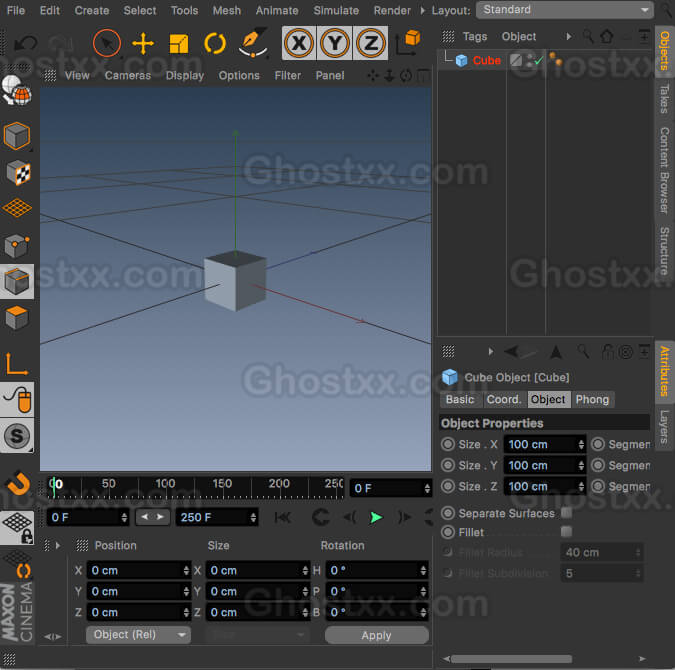
Task: Click the timeline preview range slider arrows
Action: [x=152, y=517]
